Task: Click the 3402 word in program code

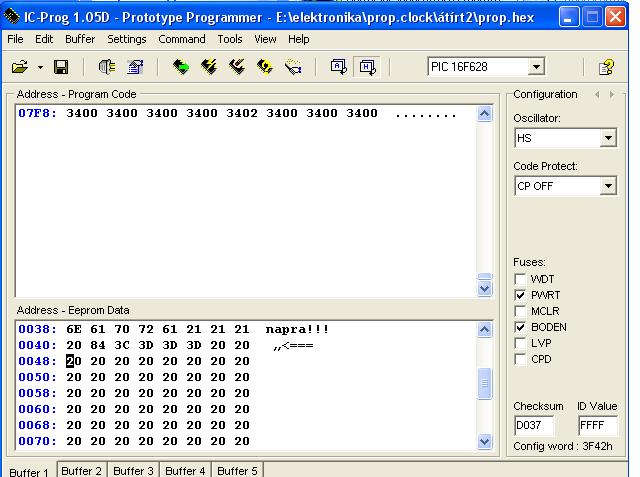Action: coord(242,113)
